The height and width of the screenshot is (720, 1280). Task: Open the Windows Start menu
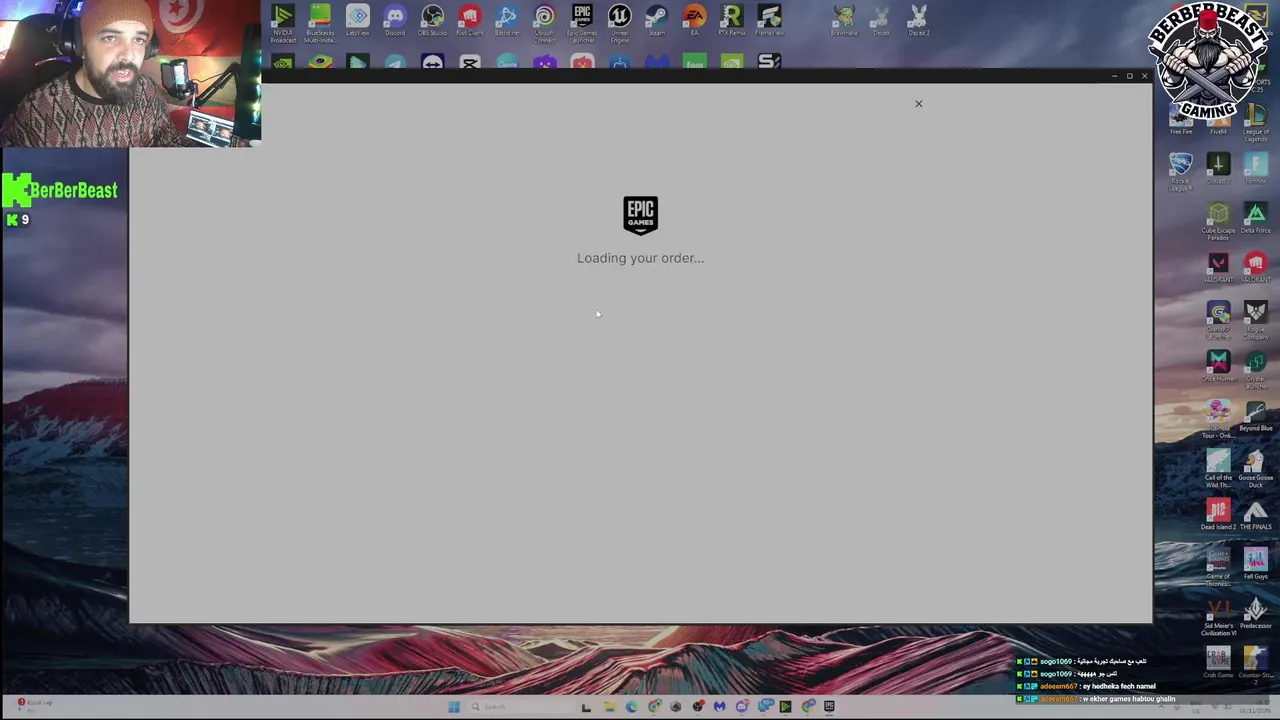[454, 707]
